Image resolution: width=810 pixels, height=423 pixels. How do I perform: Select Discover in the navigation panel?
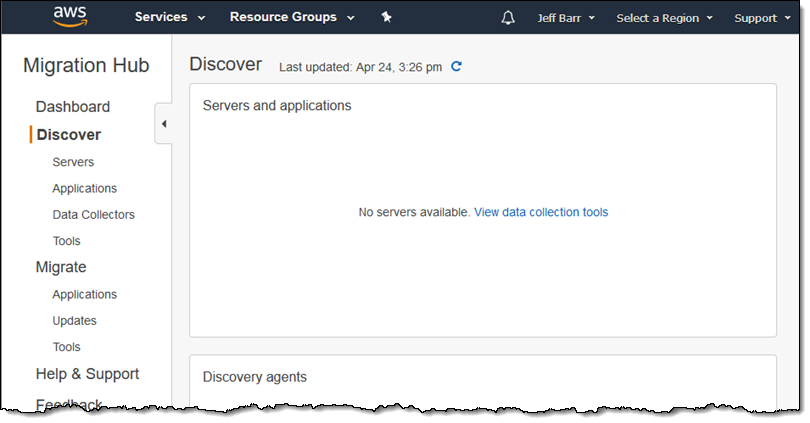pos(69,135)
